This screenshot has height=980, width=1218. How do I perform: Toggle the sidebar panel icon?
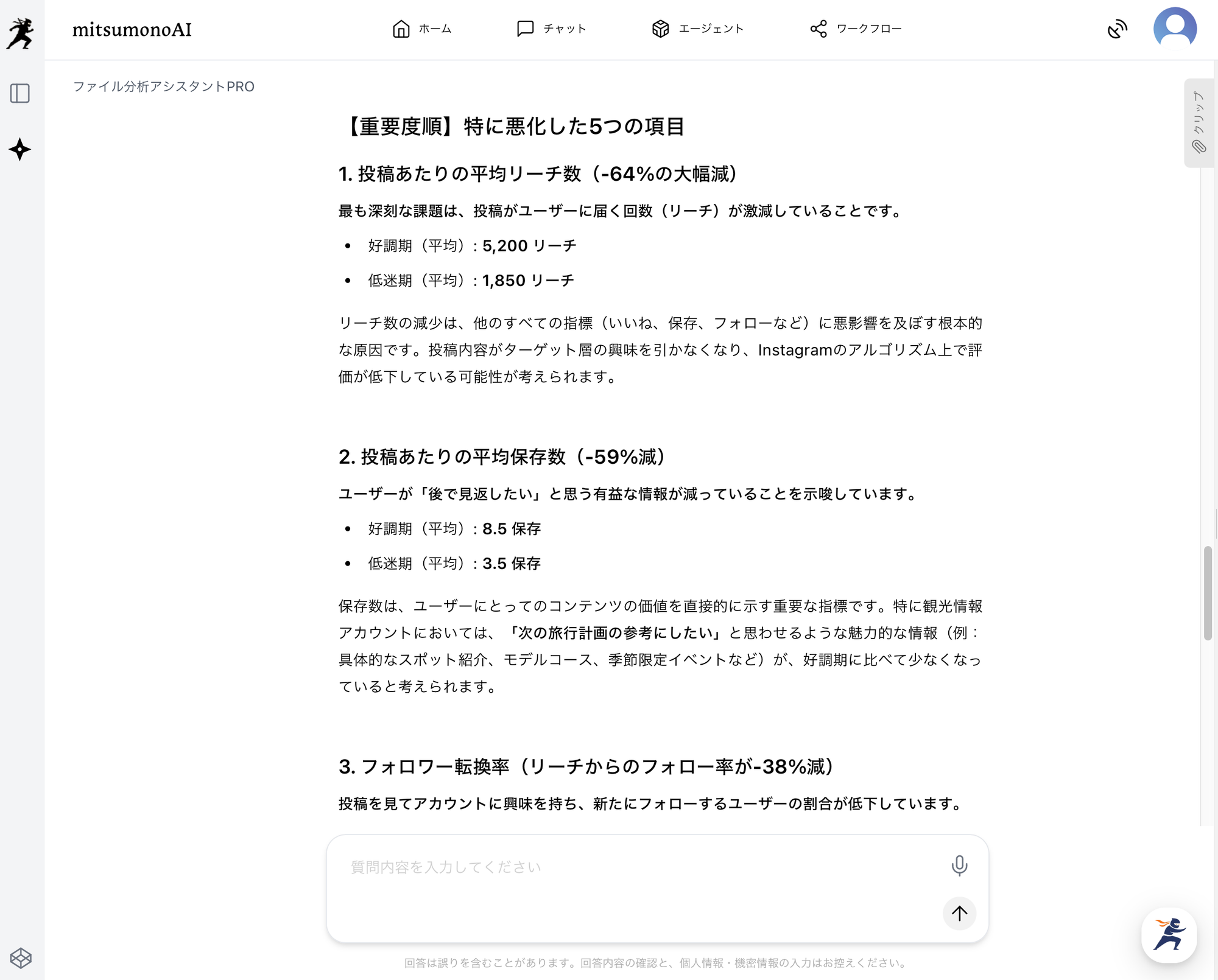pos(20,93)
